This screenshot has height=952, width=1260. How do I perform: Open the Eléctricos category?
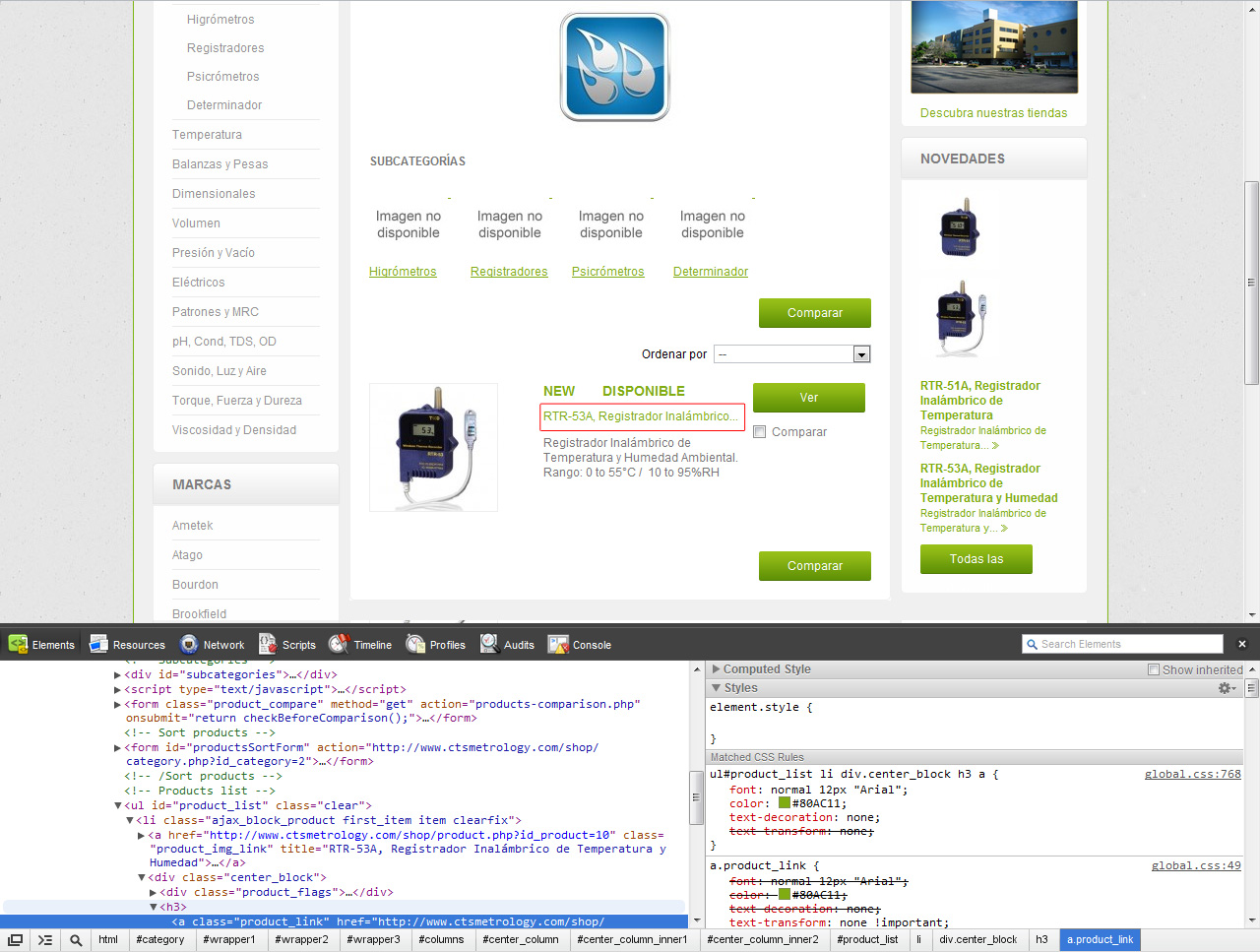click(x=199, y=283)
